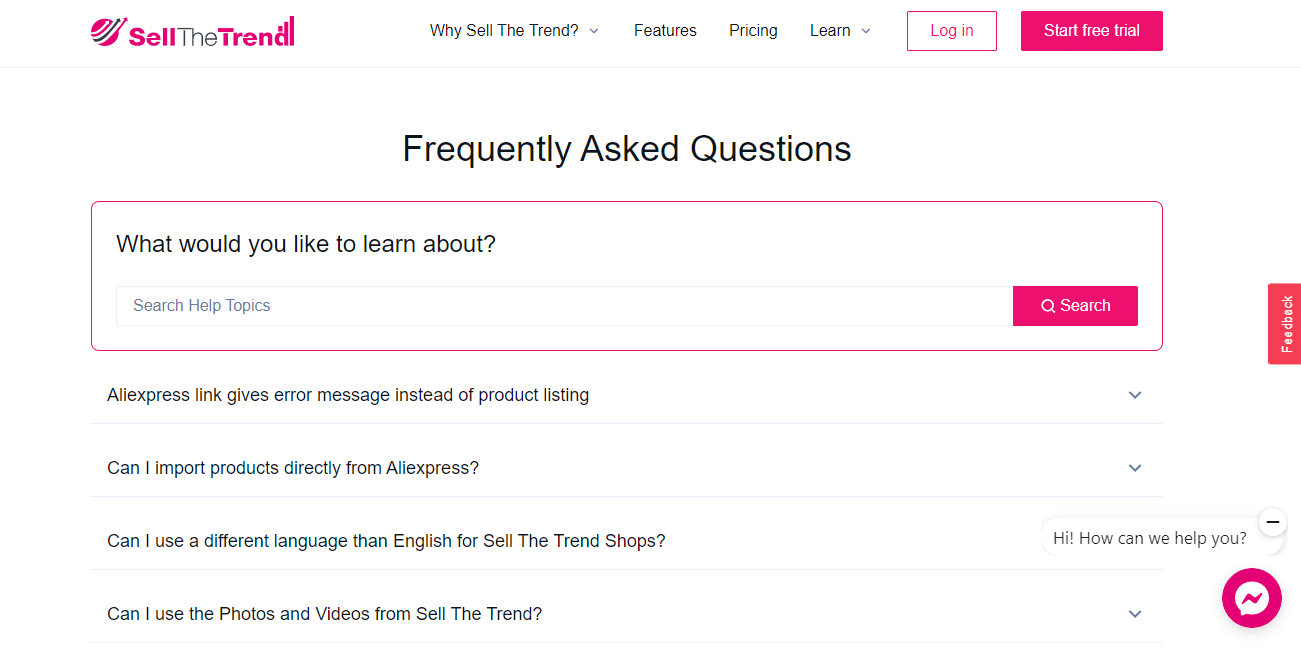The image size is (1301, 649).
Task: Open the red Feedback side tab
Action: (x=1285, y=324)
